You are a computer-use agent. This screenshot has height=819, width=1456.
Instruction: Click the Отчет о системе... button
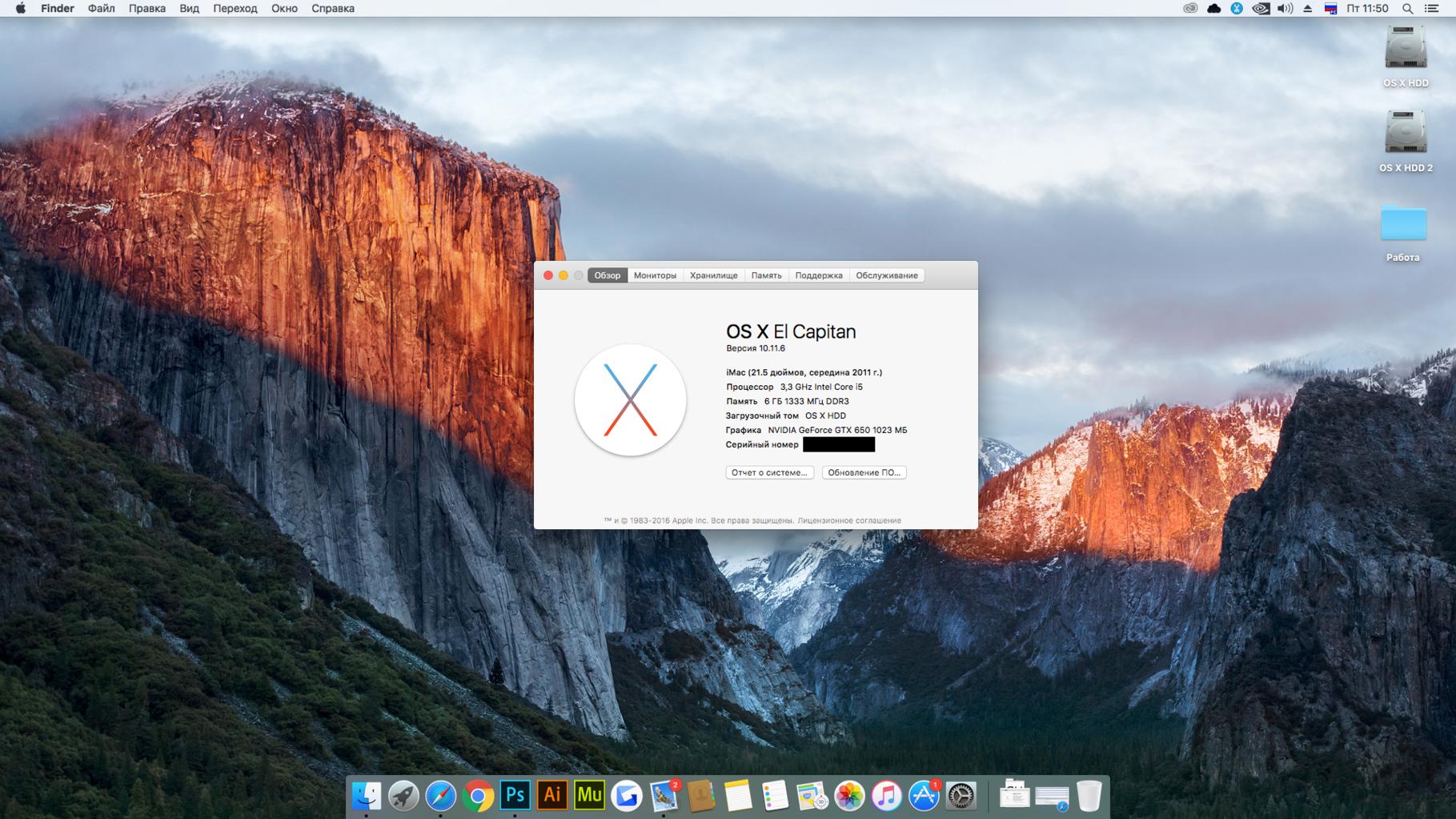(769, 472)
